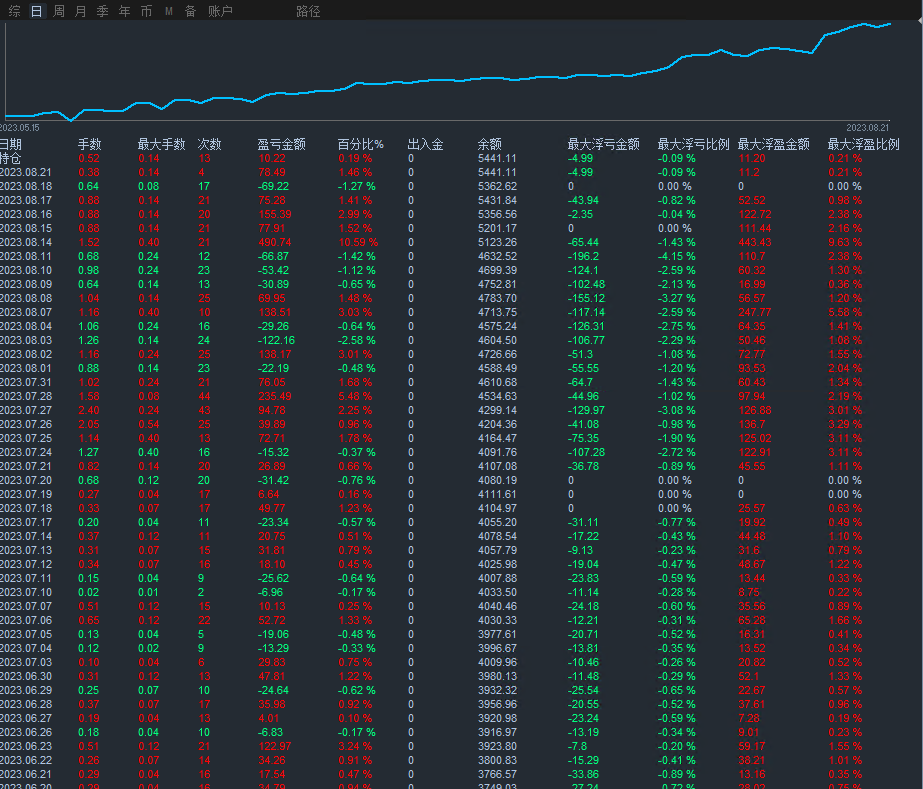Sort by the 日期 column header

[11, 144]
